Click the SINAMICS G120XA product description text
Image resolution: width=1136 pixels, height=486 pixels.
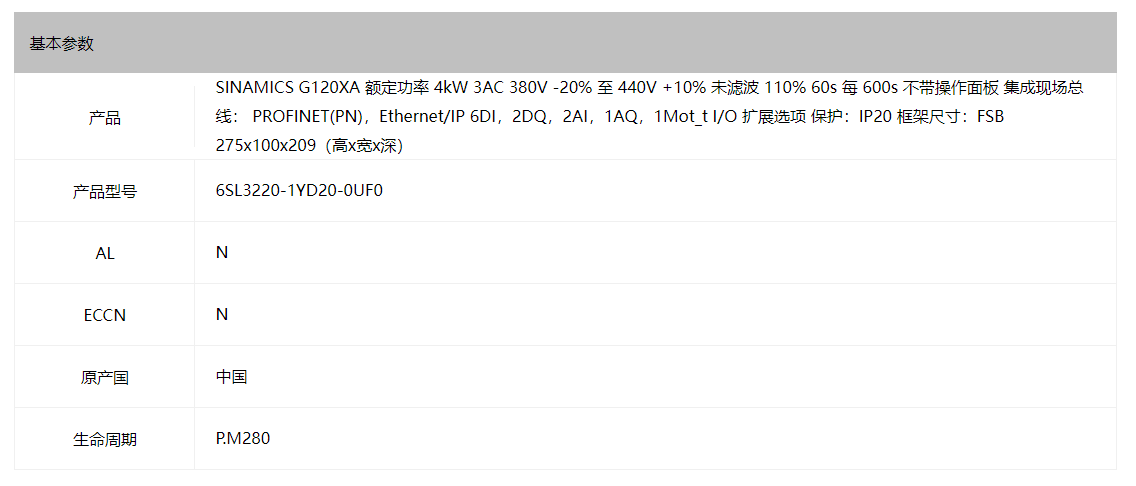click(x=650, y=117)
